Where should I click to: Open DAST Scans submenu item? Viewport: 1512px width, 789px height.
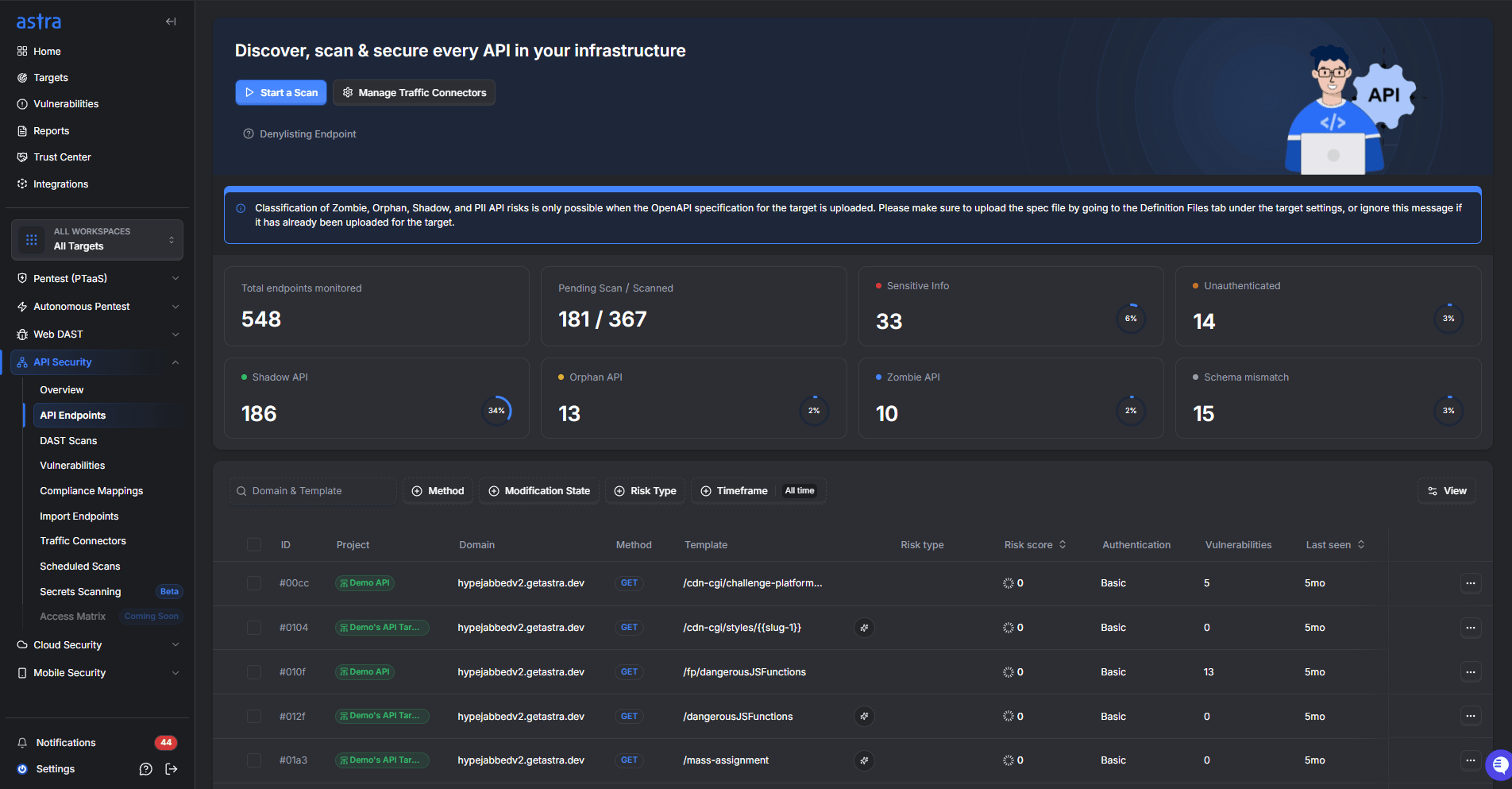pyautogui.click(x=68, y=441)
